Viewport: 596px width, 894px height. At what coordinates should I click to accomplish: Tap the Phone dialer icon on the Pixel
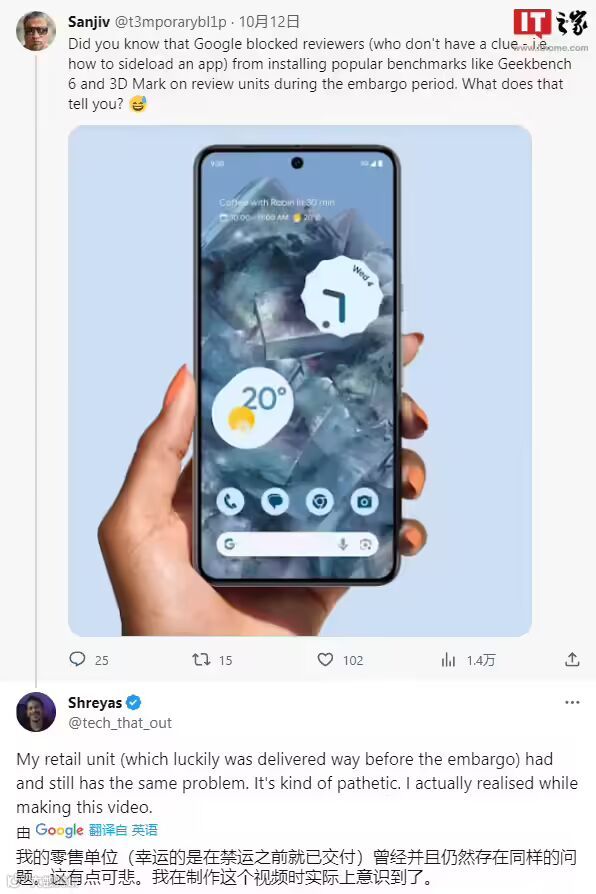click(230, 500)
